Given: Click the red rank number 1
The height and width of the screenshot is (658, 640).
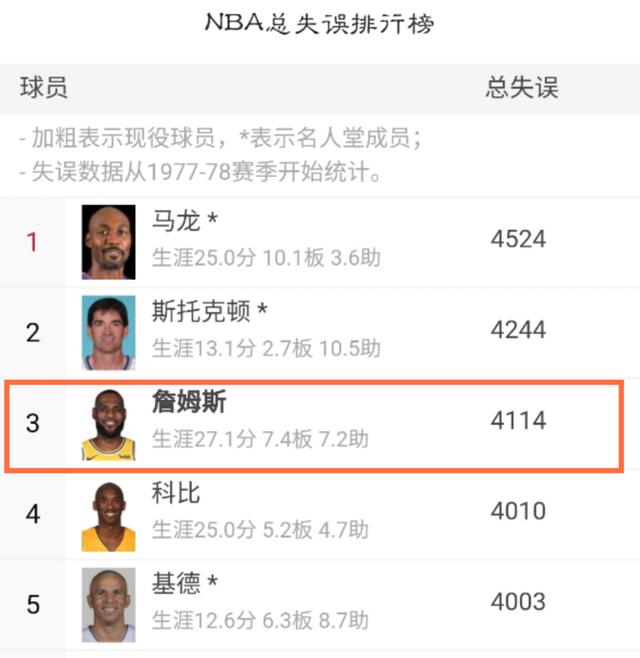Looking at the screenshot, I should pyautogui.click(x=32, y=242).
